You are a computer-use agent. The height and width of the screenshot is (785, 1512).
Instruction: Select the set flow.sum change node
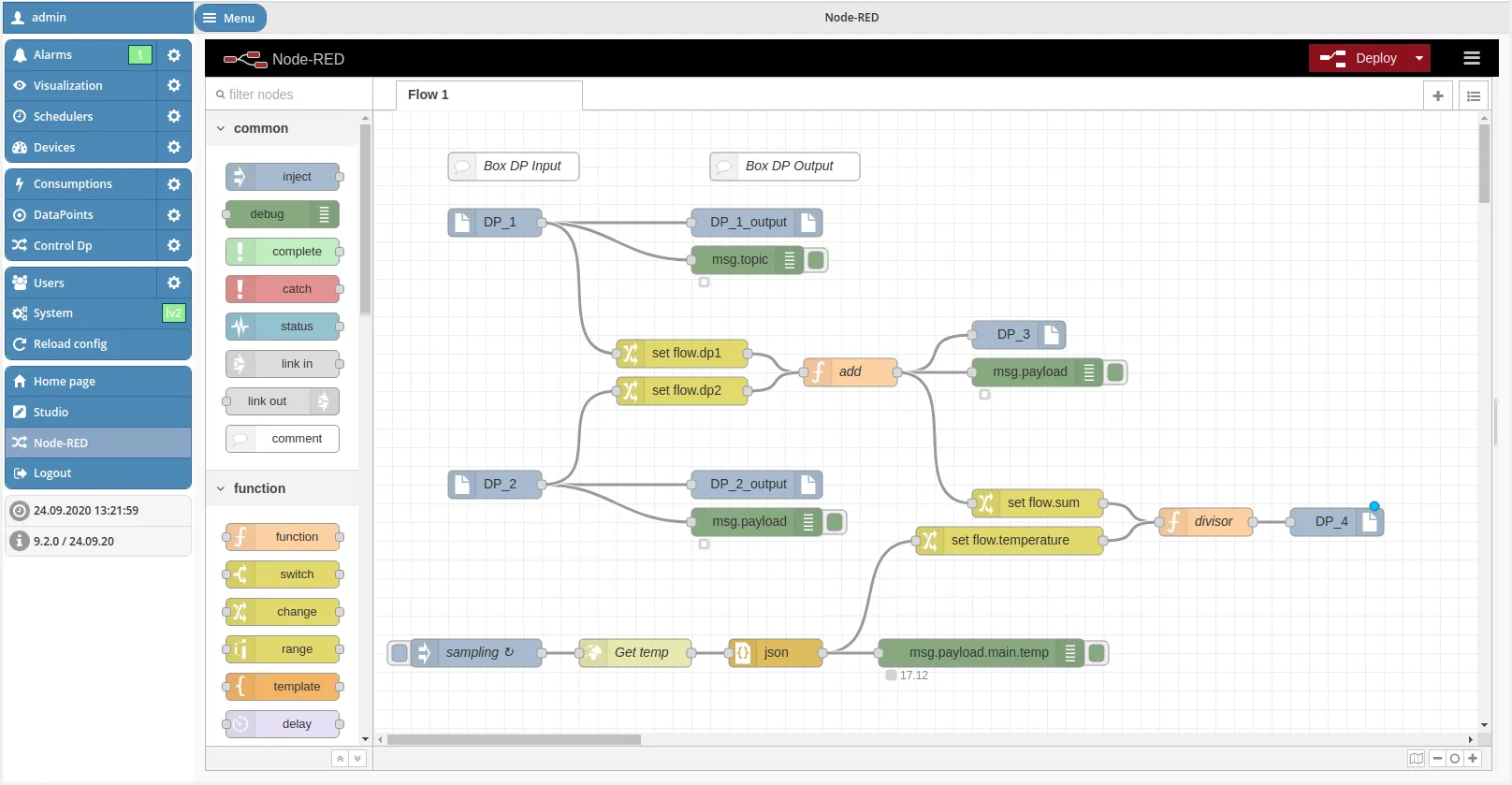1037,503
